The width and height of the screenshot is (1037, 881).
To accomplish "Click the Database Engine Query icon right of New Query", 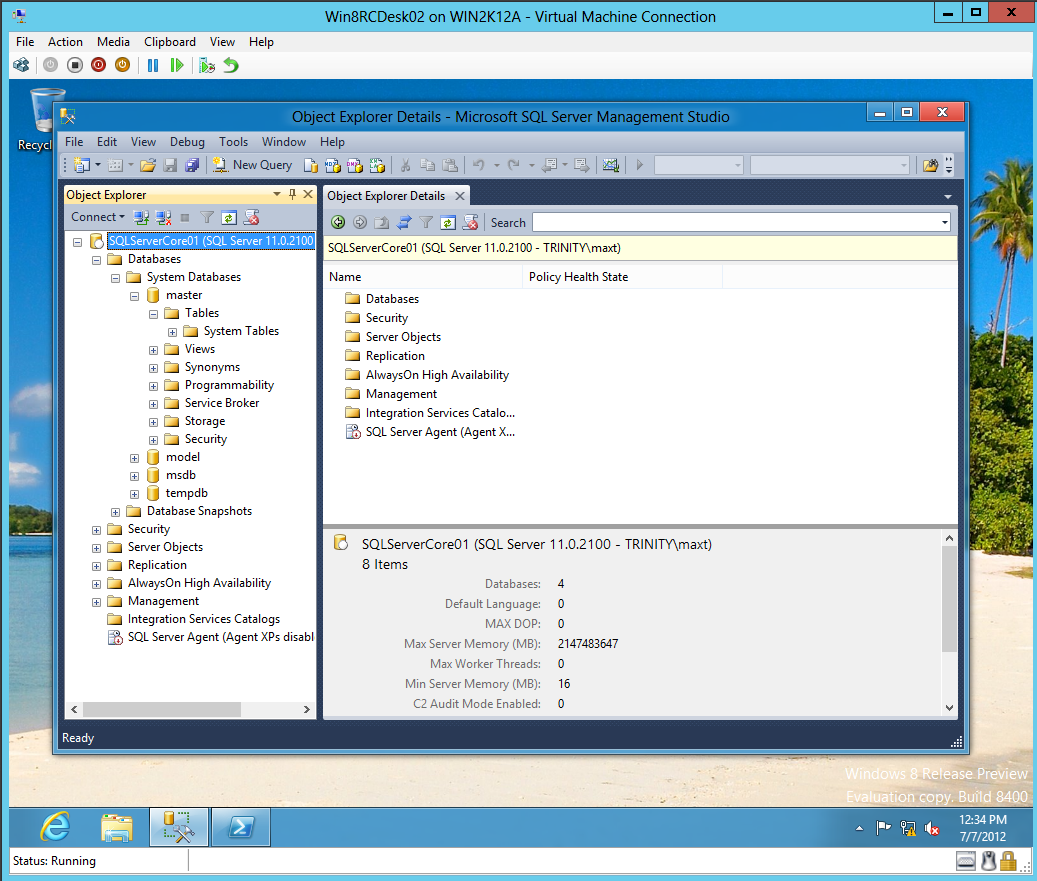I will pyautogui.click(x=310, y=165).
